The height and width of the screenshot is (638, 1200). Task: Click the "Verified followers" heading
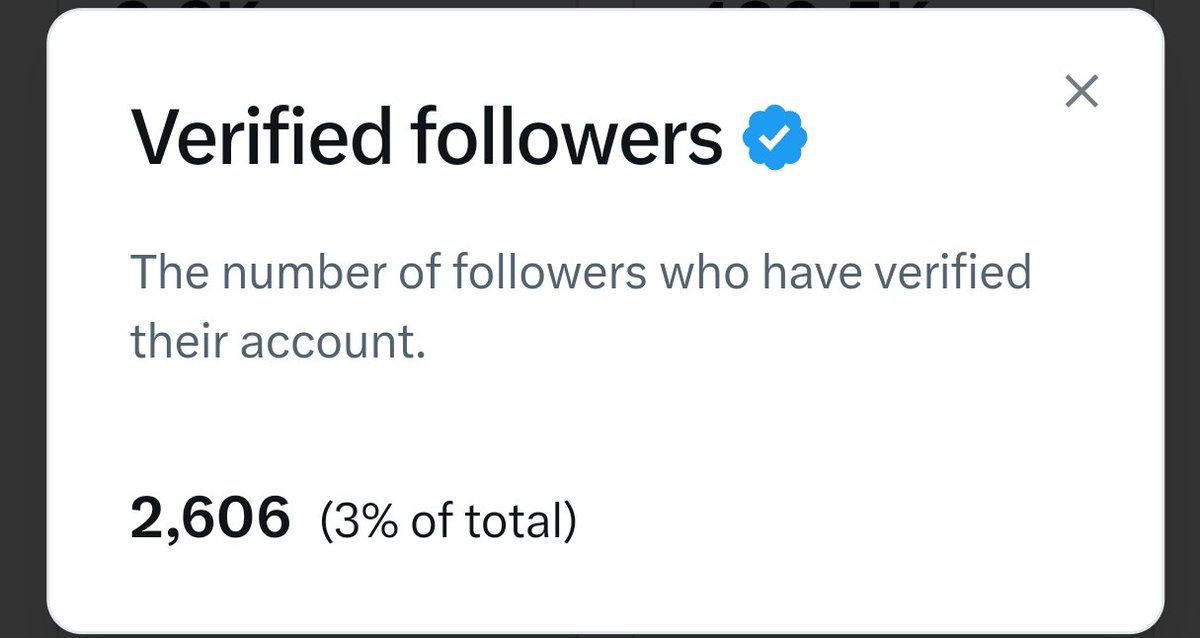tap(426, 138)
